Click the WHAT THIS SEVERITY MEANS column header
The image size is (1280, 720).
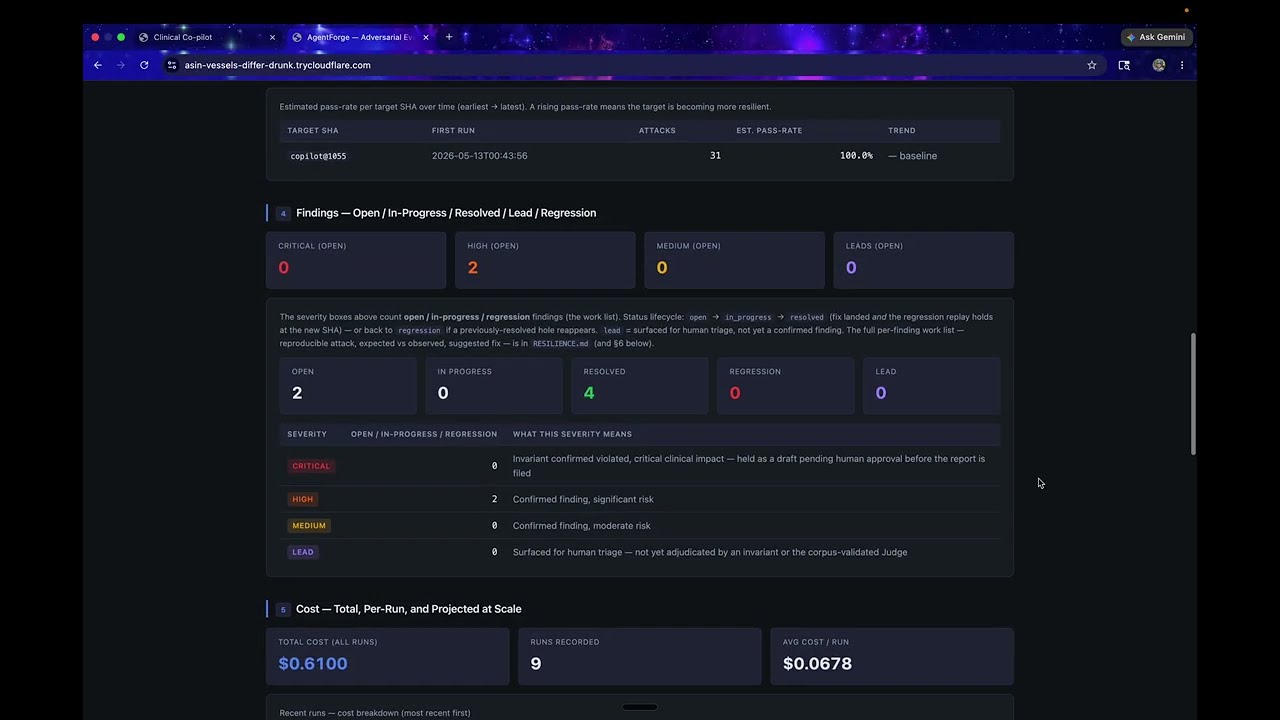[572, 434]
